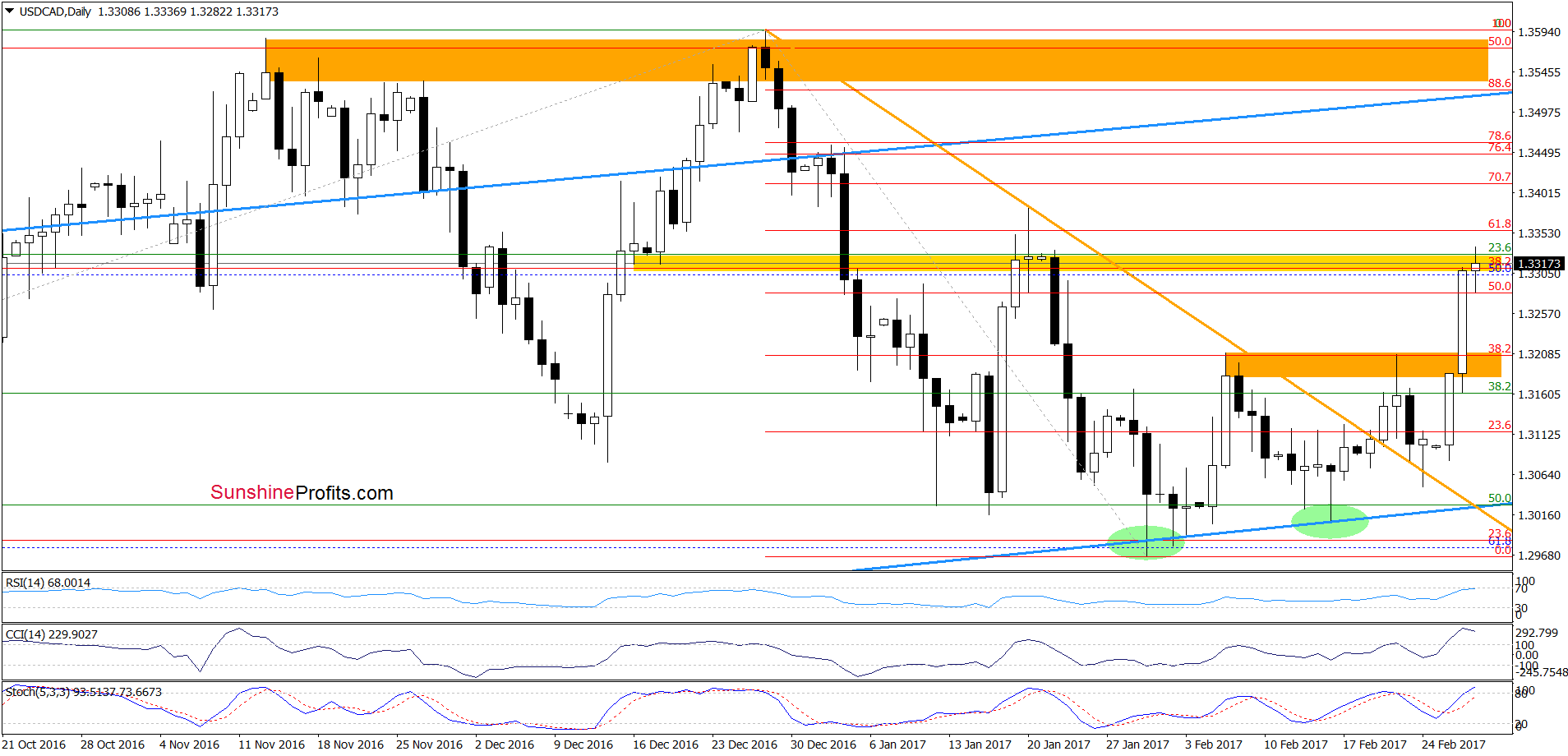Click the CCI scale value 292.799

[1537, 633]
